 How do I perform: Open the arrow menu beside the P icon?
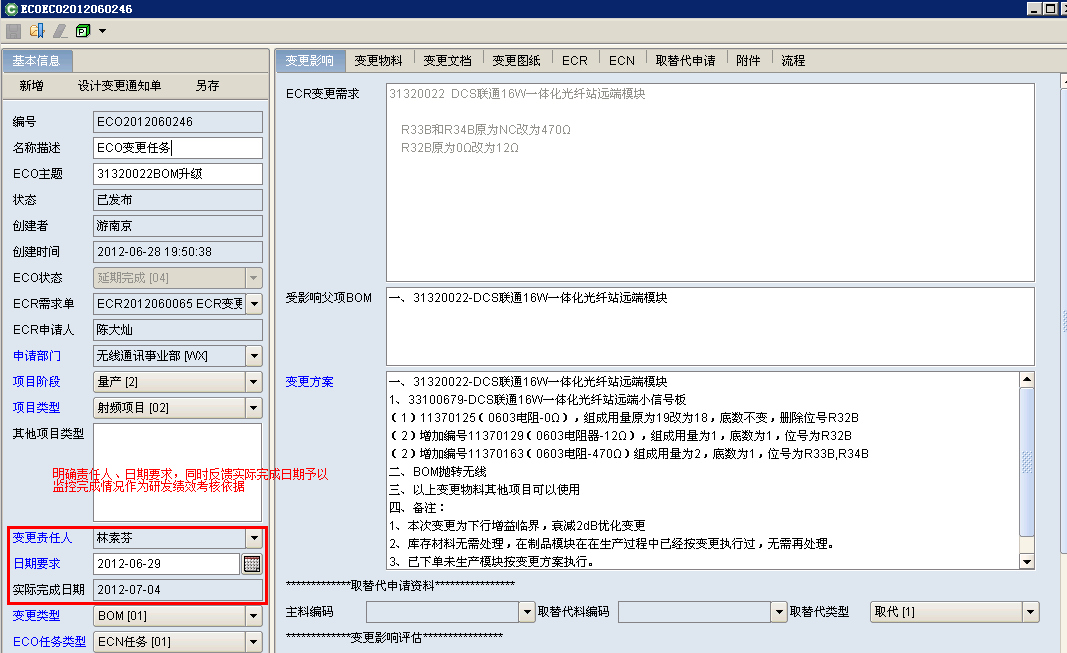click(x=103, y=31)
